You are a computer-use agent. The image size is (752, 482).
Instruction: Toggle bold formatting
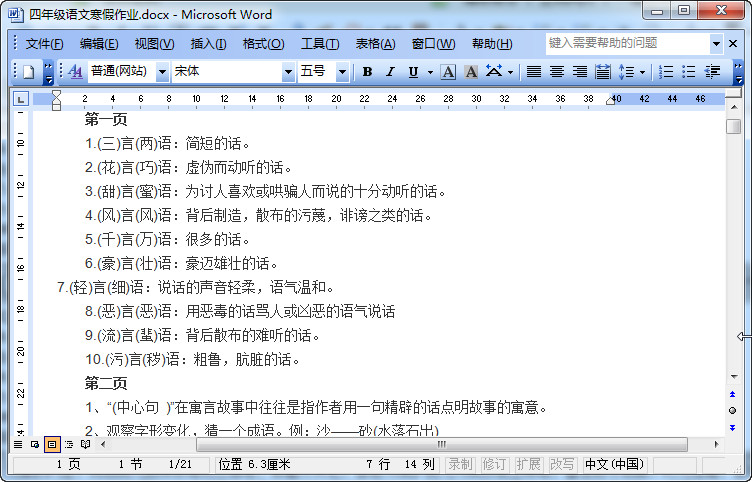tap(367, 72)
